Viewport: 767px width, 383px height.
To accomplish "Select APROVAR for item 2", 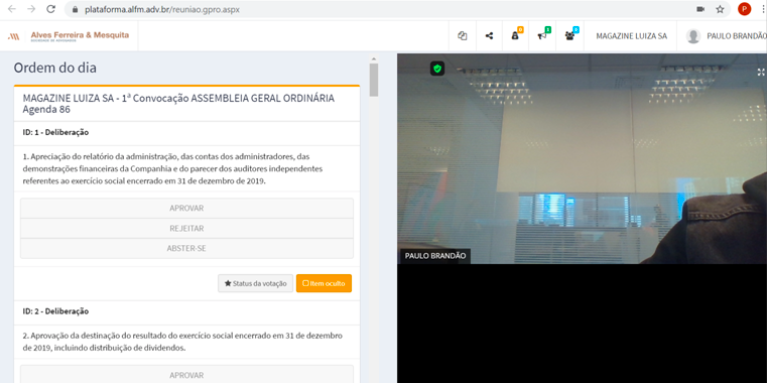I will [186, 374].
